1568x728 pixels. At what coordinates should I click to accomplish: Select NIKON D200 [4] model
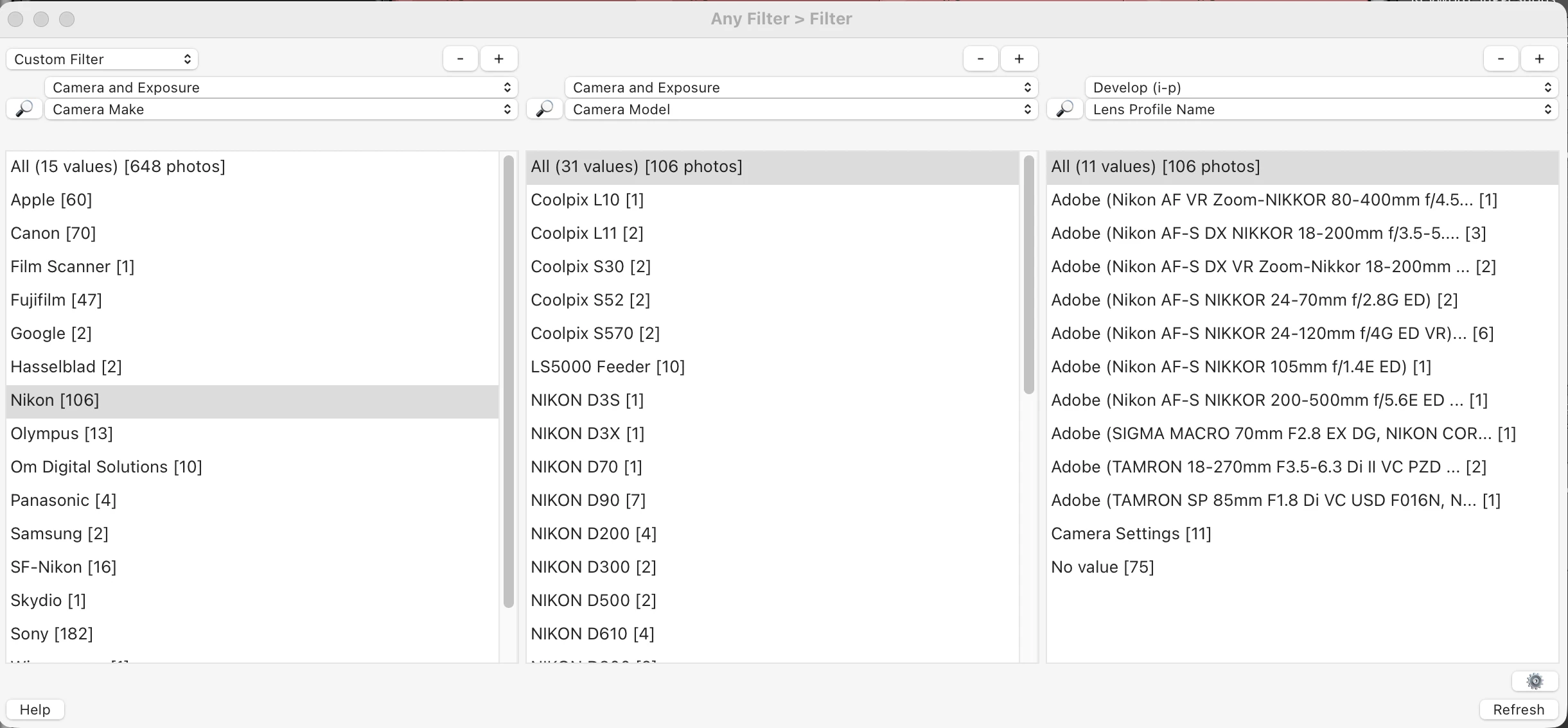pyautogui.click(x=773, y=534)
